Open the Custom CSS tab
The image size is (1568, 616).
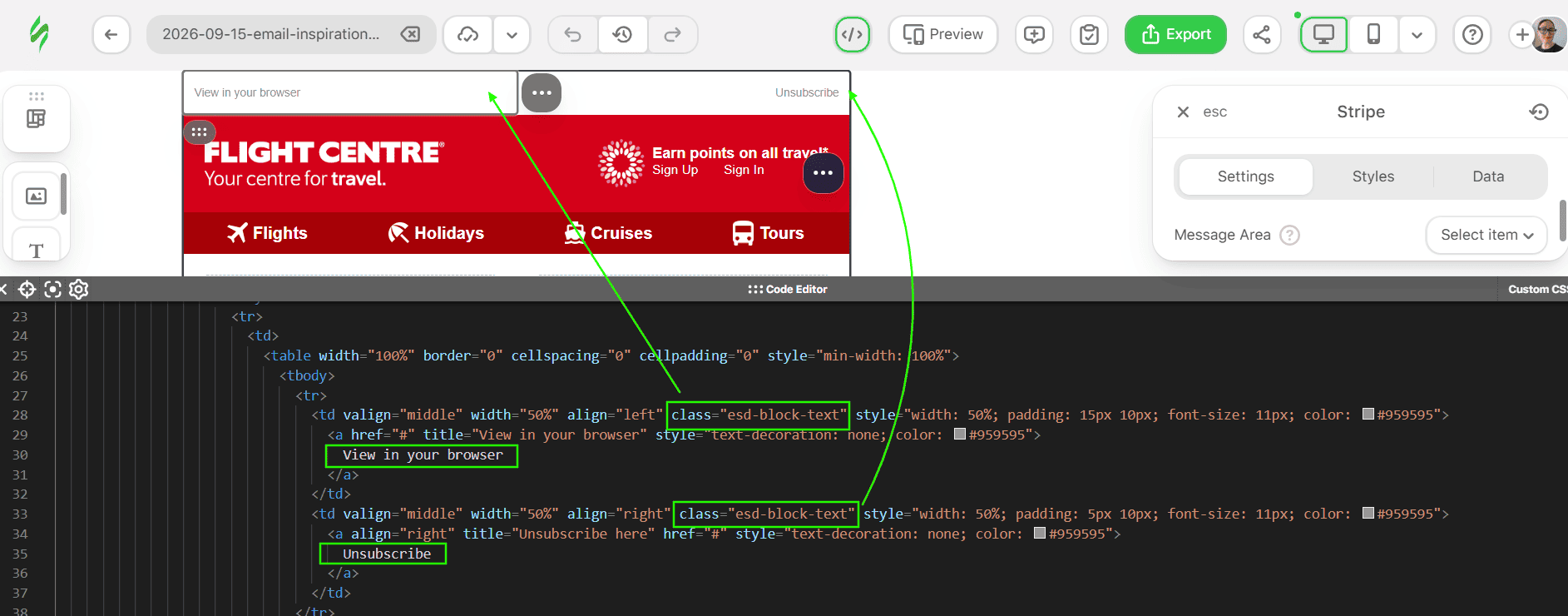tap(1537, 289)
